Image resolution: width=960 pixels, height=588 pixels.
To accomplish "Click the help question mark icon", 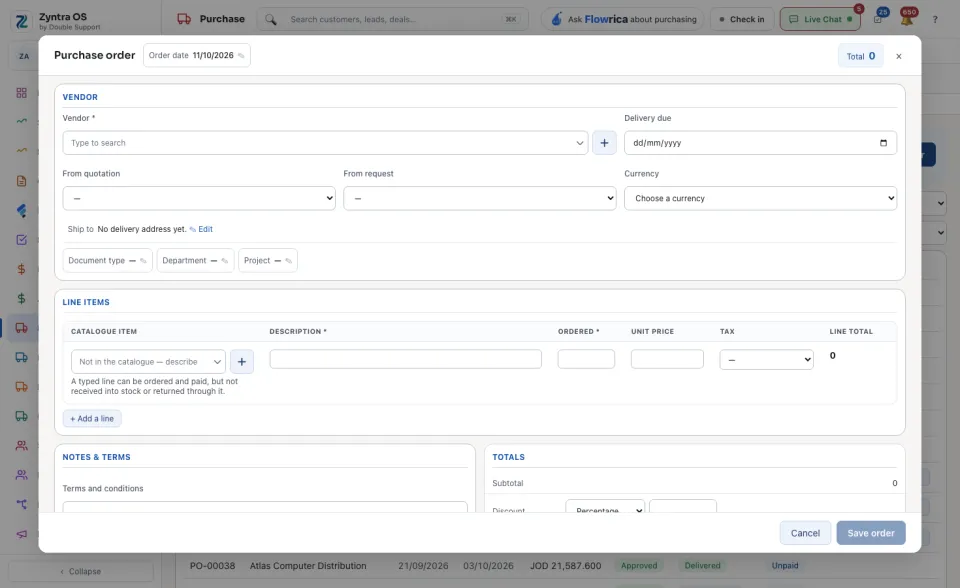I will pos(935,20).
